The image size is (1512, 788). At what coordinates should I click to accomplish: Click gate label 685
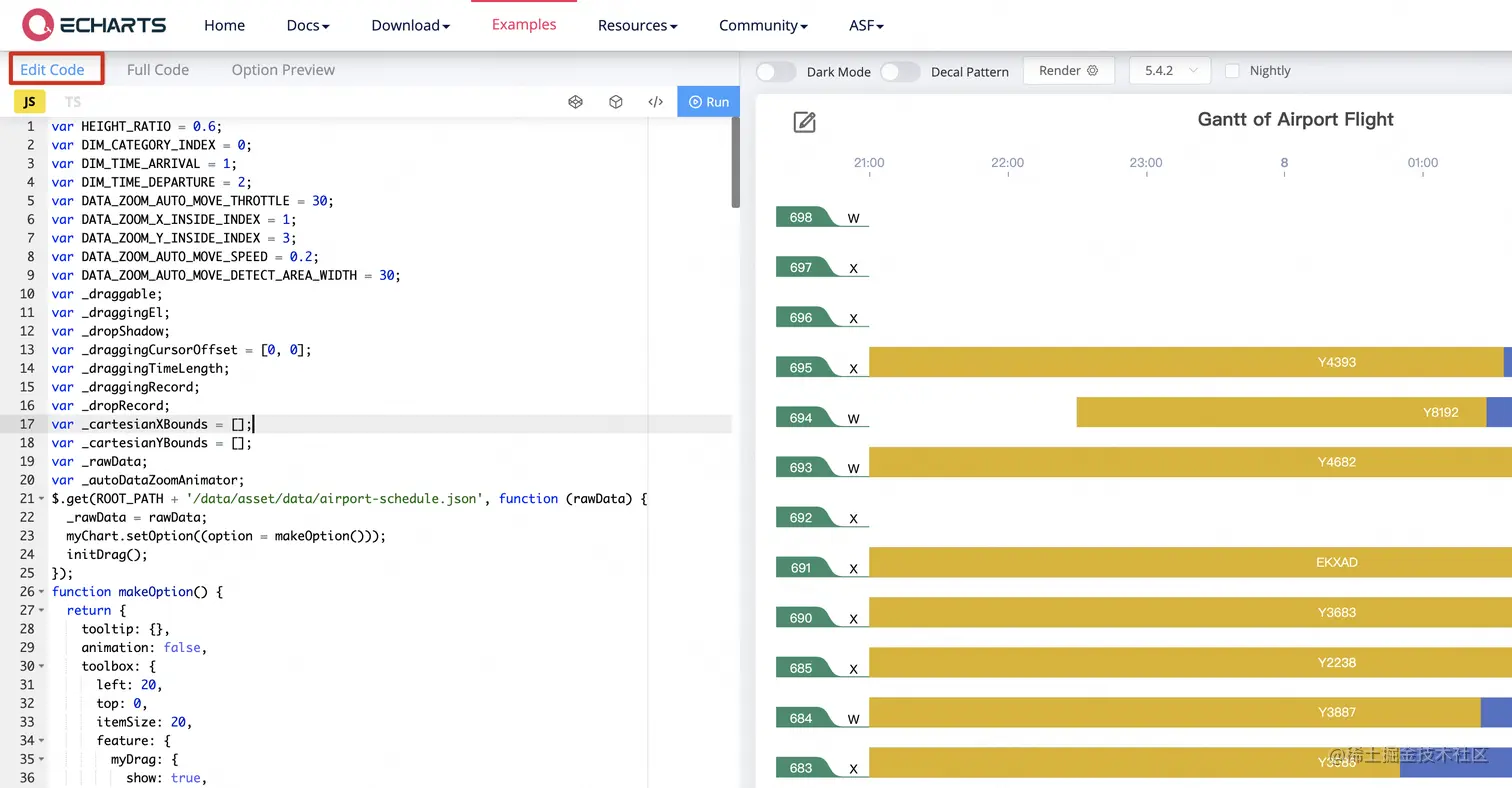click(x=801, y=667)
